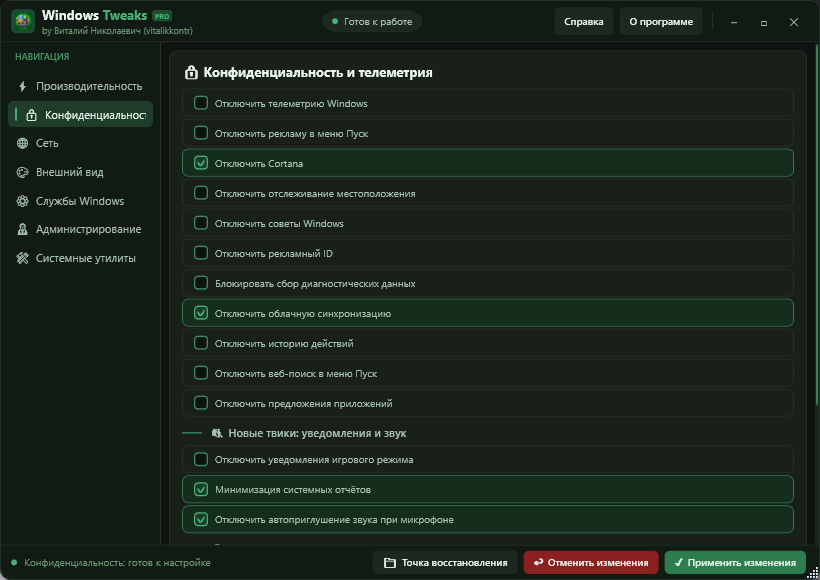Click the red Отменить изменения button
Viewport: 820px width, 580px height.
591,563
